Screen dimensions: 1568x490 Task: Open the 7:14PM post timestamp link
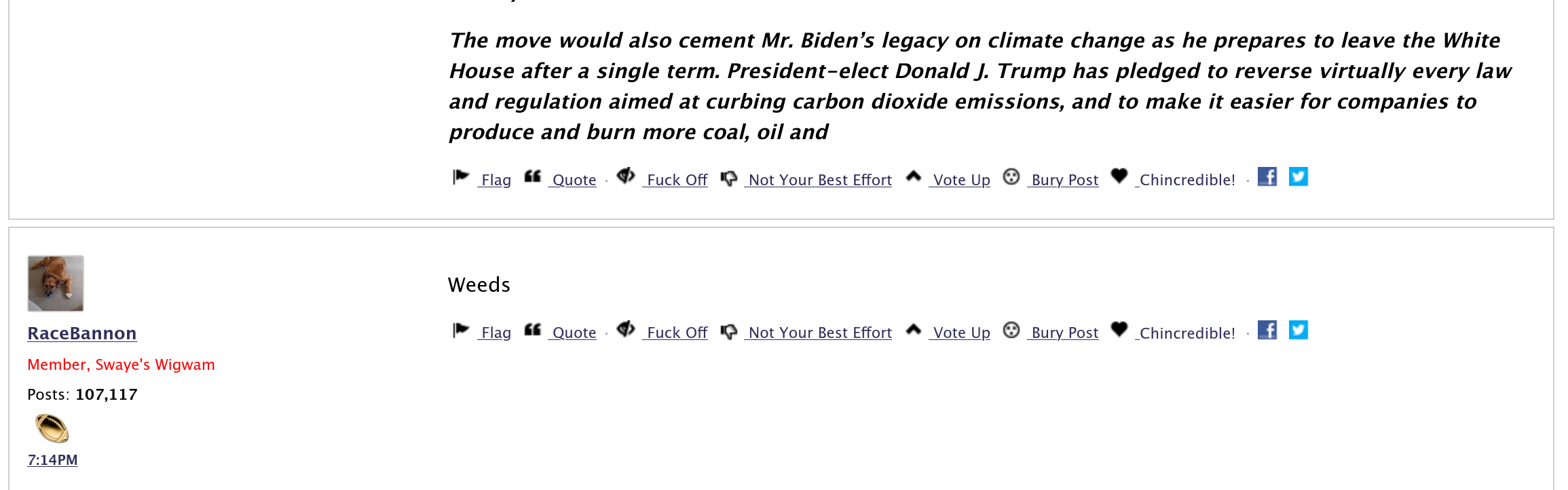tap(52, 460)
